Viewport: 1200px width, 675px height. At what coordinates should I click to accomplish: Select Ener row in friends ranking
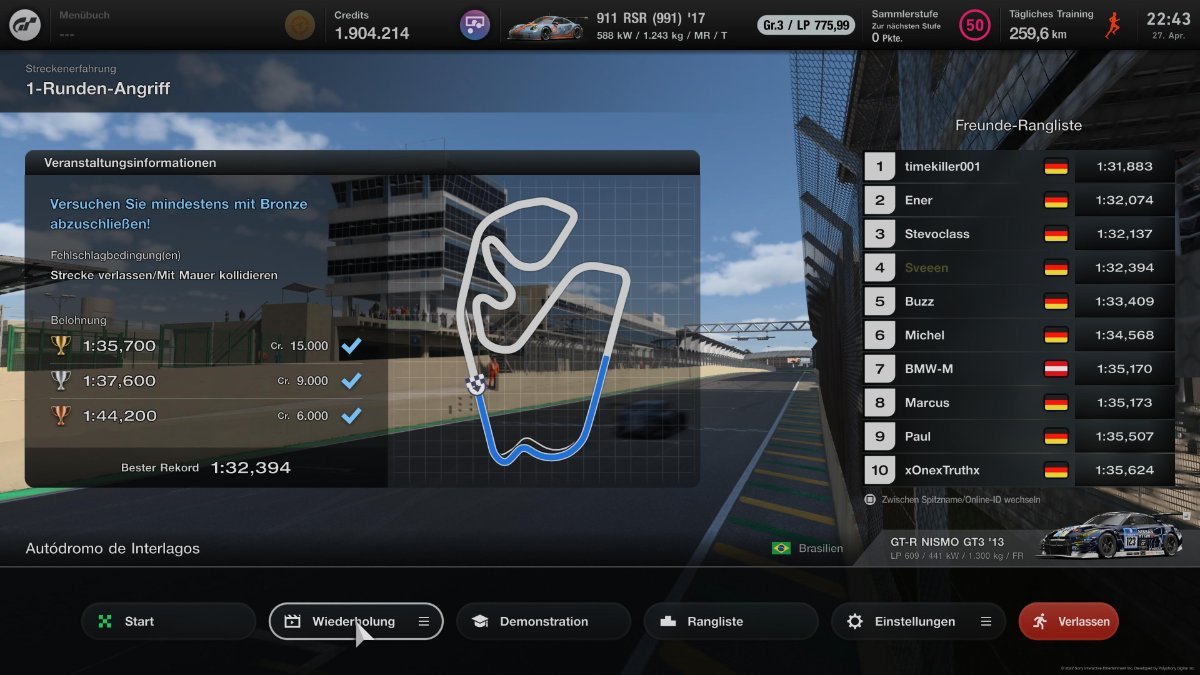1019,200
